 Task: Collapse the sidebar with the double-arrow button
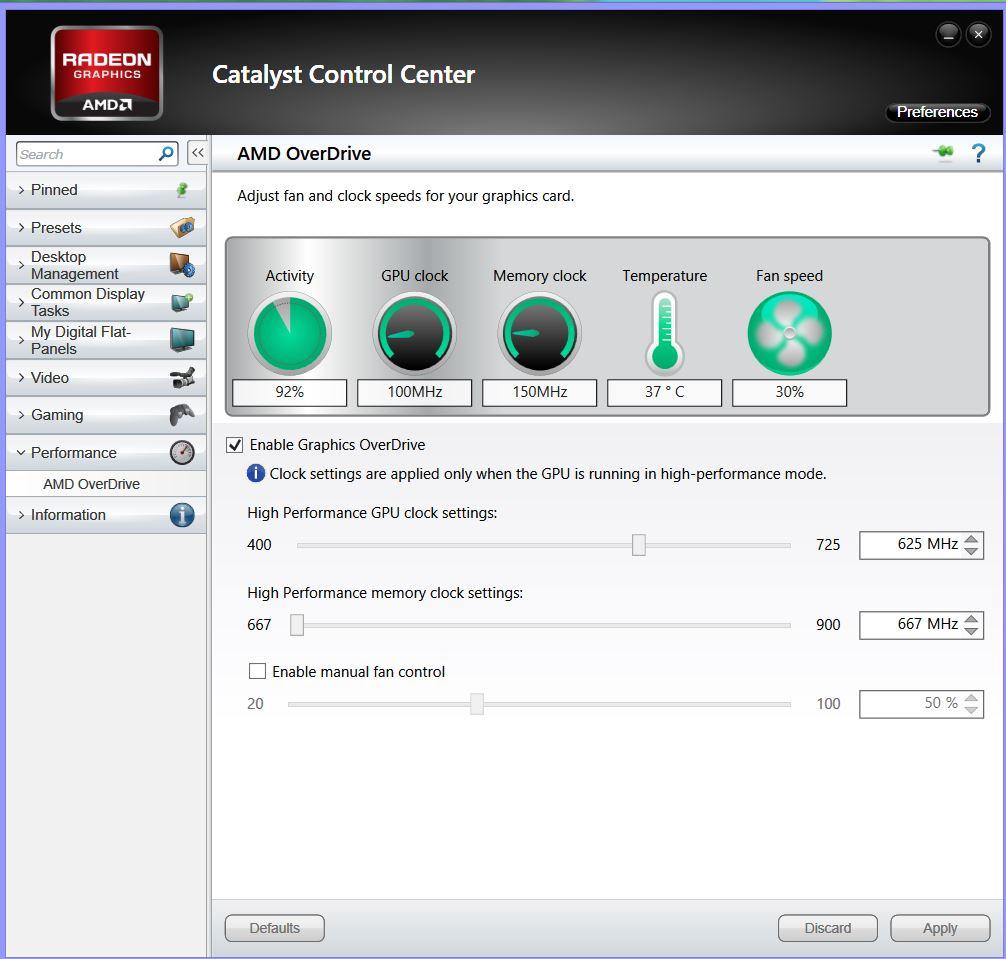coord(198,153)
